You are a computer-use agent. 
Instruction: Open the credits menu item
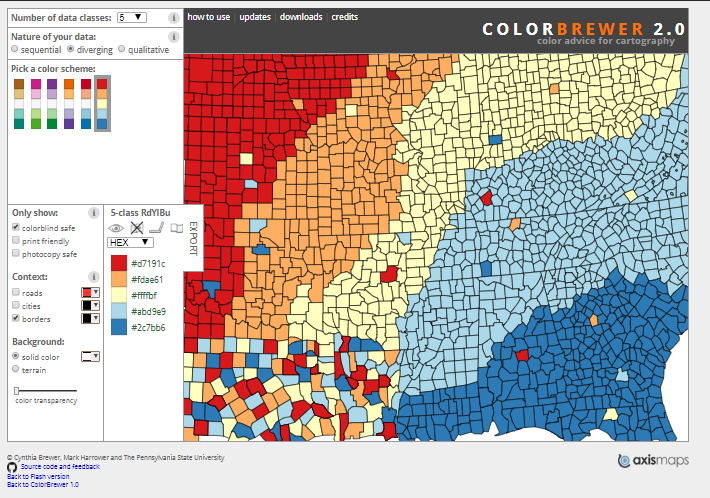click(345, 17)
